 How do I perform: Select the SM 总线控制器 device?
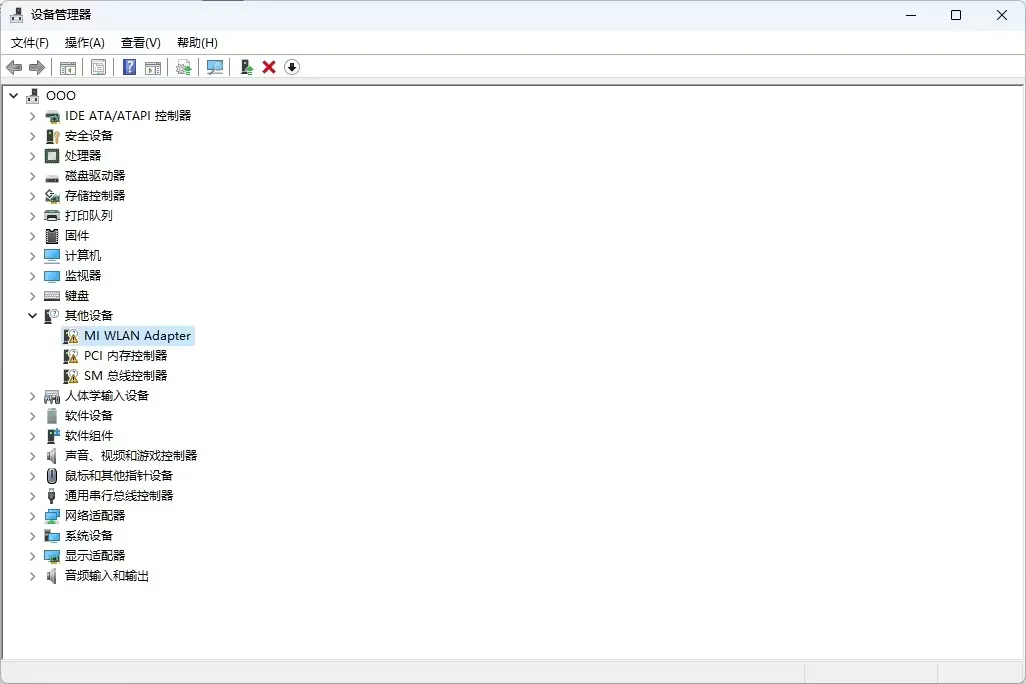pos(125,376)
